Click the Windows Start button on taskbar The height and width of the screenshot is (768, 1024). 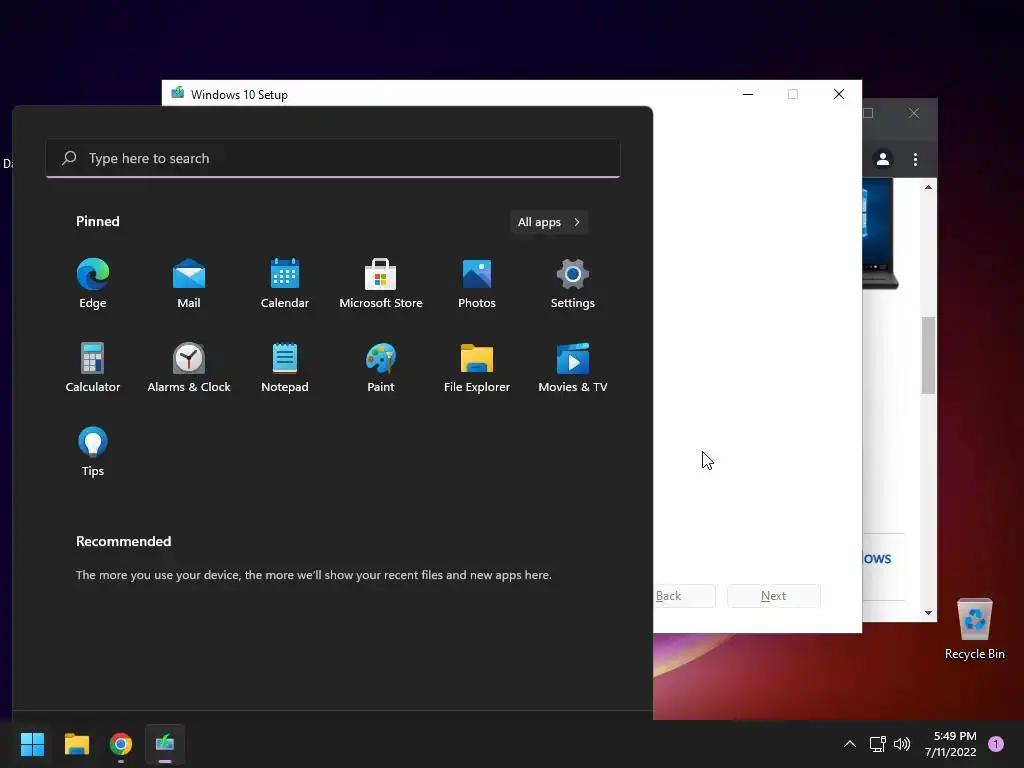click(32, 744)
